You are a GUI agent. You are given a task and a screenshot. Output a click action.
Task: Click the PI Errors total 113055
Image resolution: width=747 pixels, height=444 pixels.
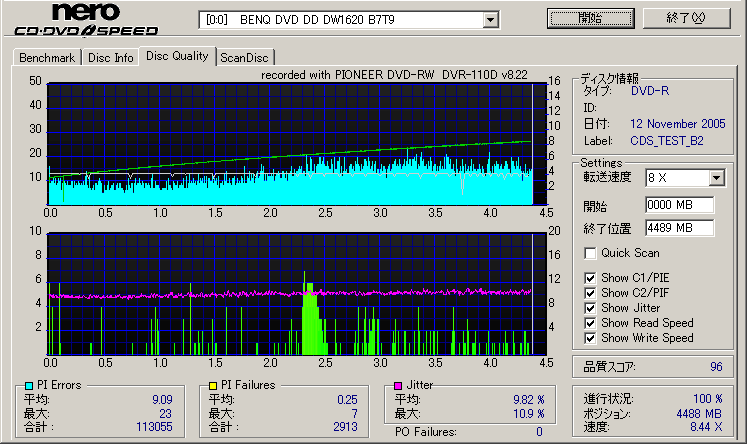(x=154, y=427)
